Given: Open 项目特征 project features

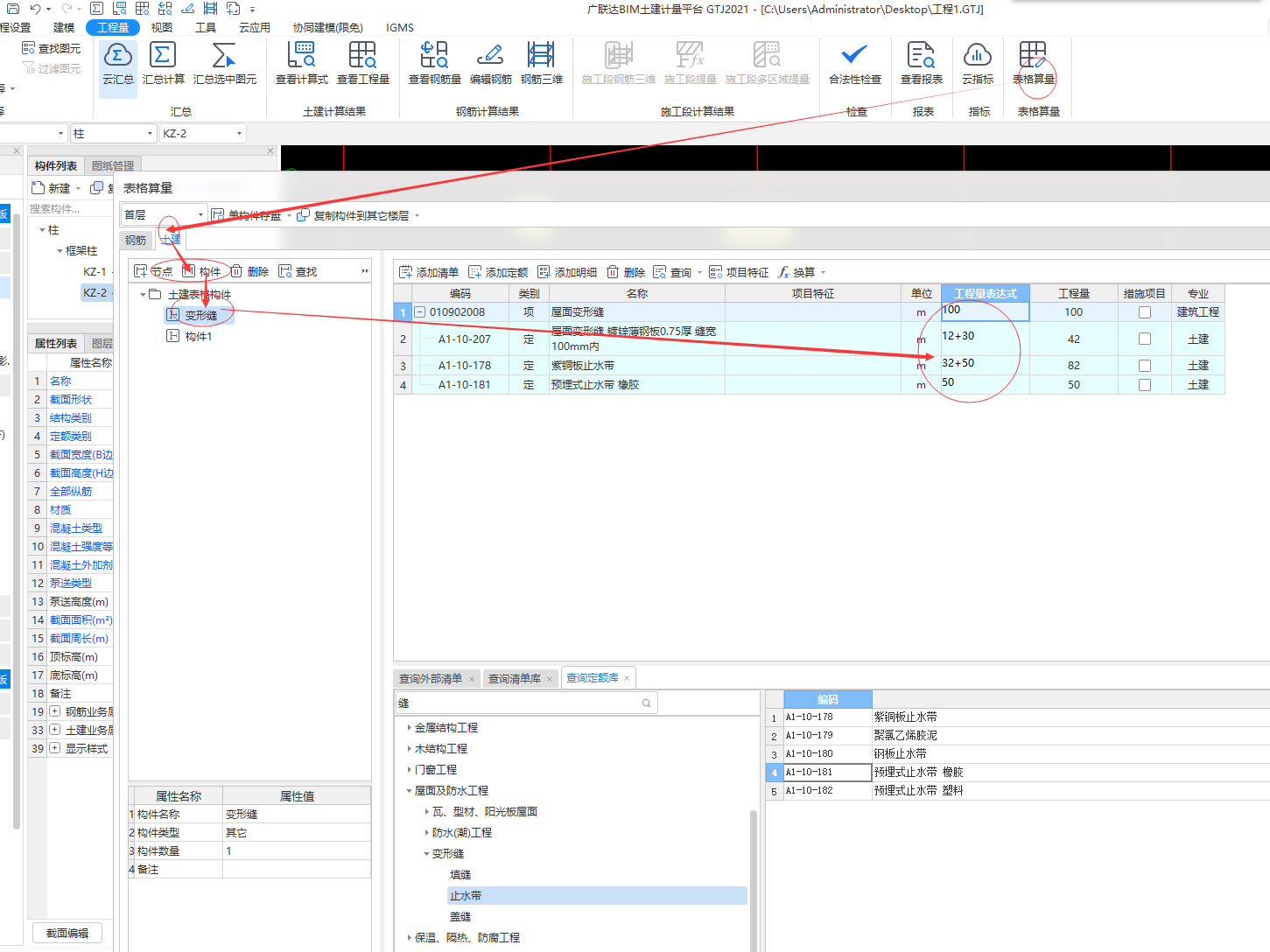Looking at the screenshot, I should point(739,272).
